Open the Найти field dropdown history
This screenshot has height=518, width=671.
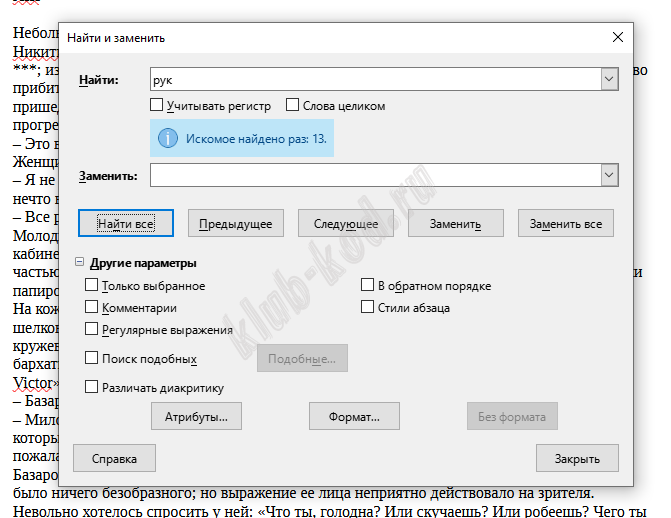tap(608, 80)
